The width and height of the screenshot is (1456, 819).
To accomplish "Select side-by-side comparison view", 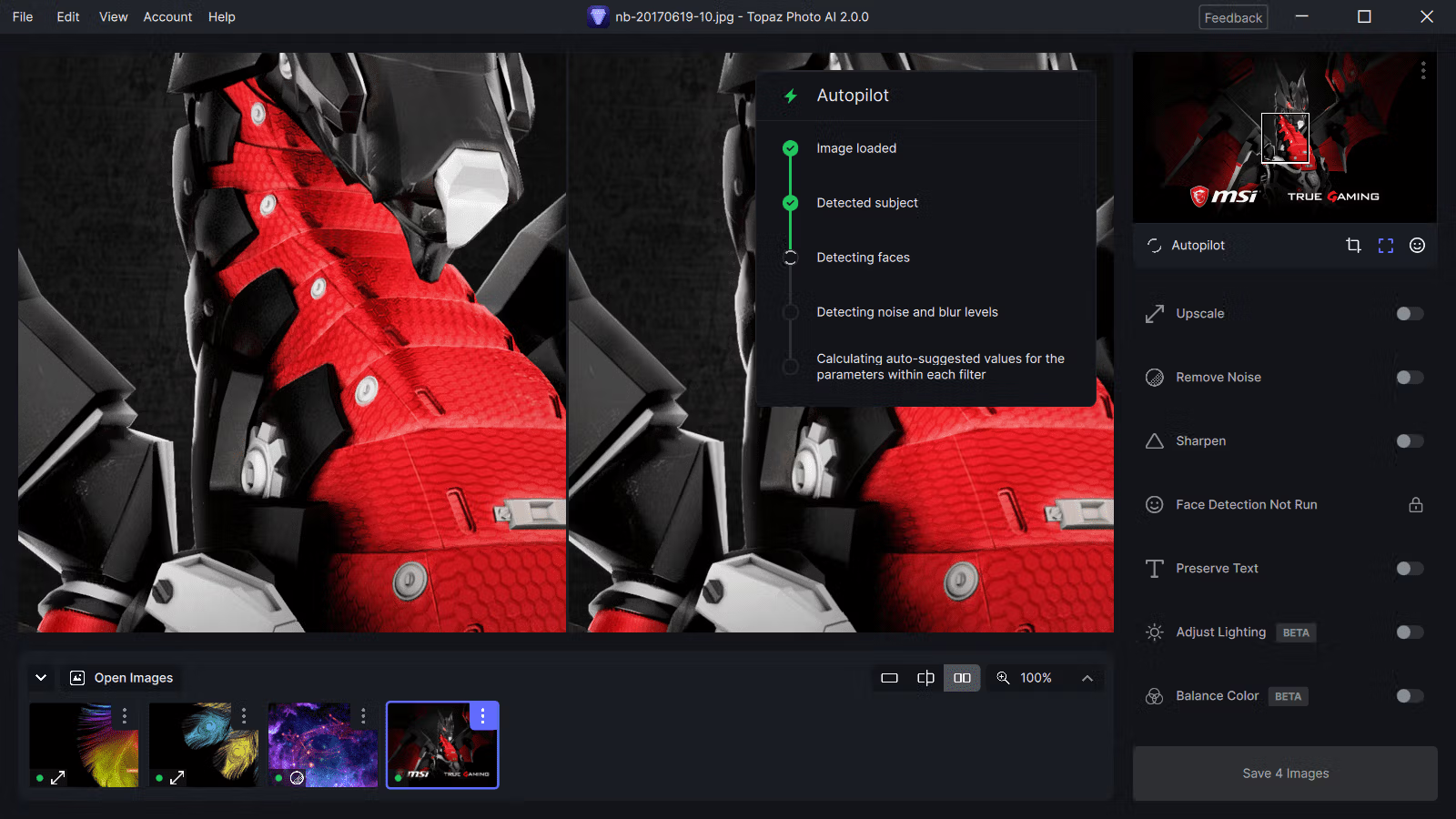I will (x=962, y=678).
